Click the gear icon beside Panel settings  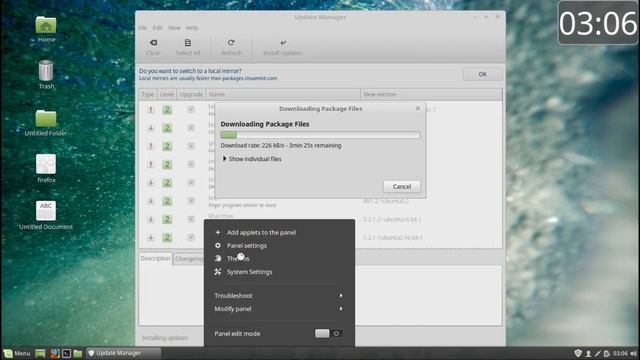pyautogui.click(x=218, y=245)
